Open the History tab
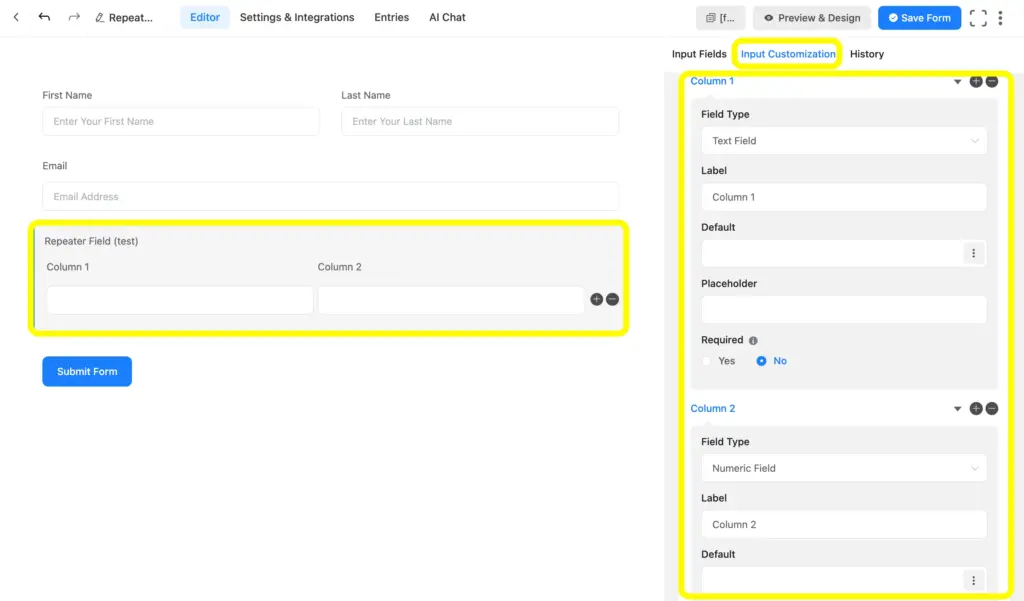The image size is (1024, 601). pyautogui.click(x=867, y=54)
